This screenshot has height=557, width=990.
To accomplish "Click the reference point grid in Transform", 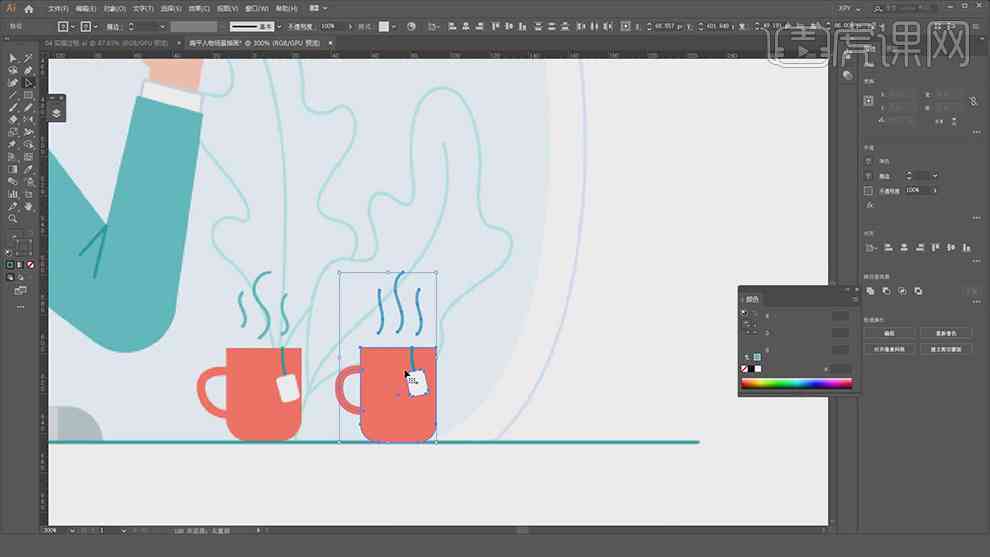I will [869, 100].
